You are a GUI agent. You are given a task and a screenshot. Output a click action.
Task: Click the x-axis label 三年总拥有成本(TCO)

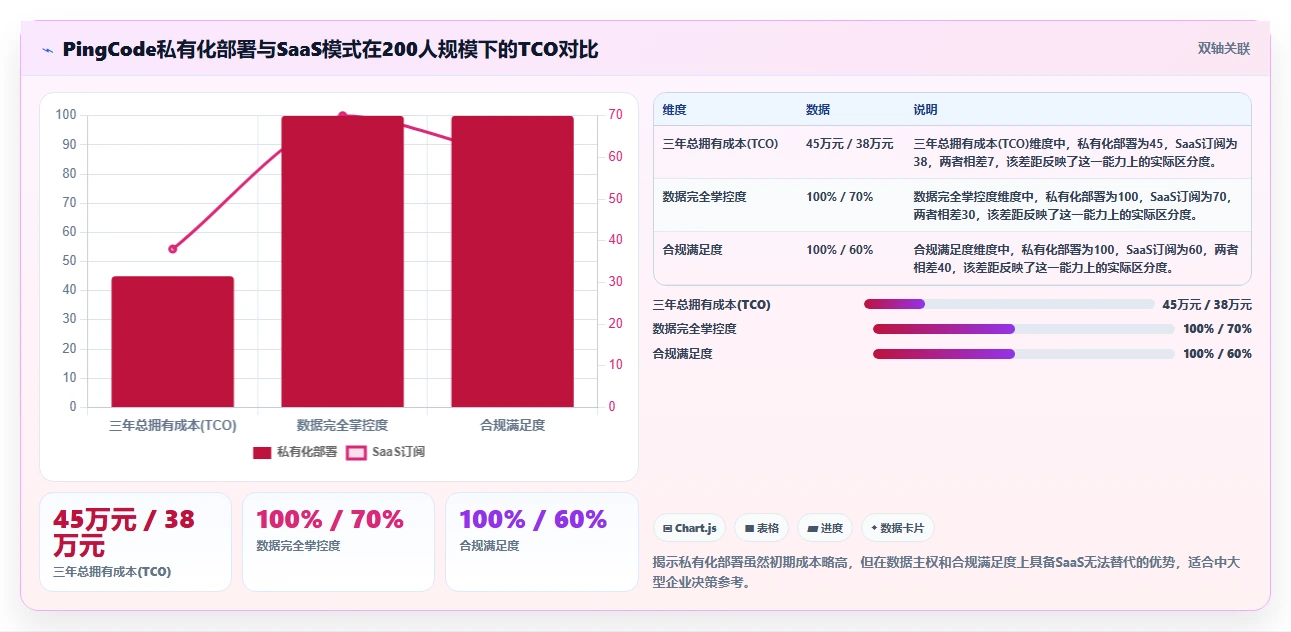coord(172,425)
